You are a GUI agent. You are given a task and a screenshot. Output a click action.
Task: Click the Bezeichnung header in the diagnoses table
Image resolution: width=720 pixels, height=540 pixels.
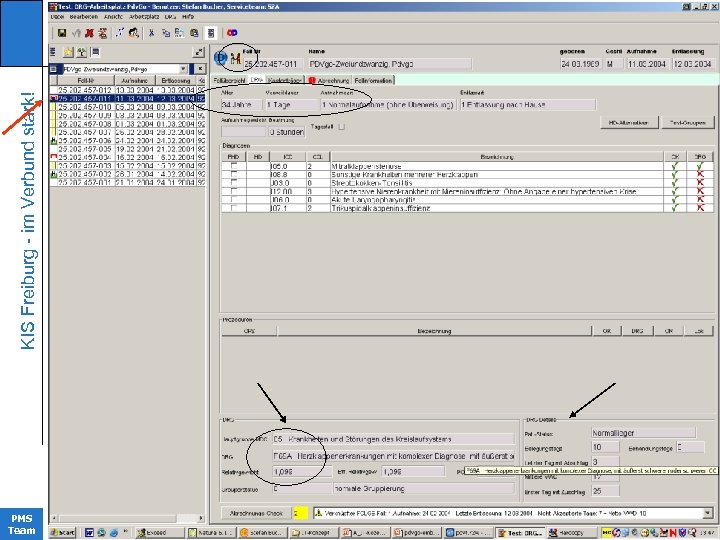pyautogui.click(x=497, y=157)
